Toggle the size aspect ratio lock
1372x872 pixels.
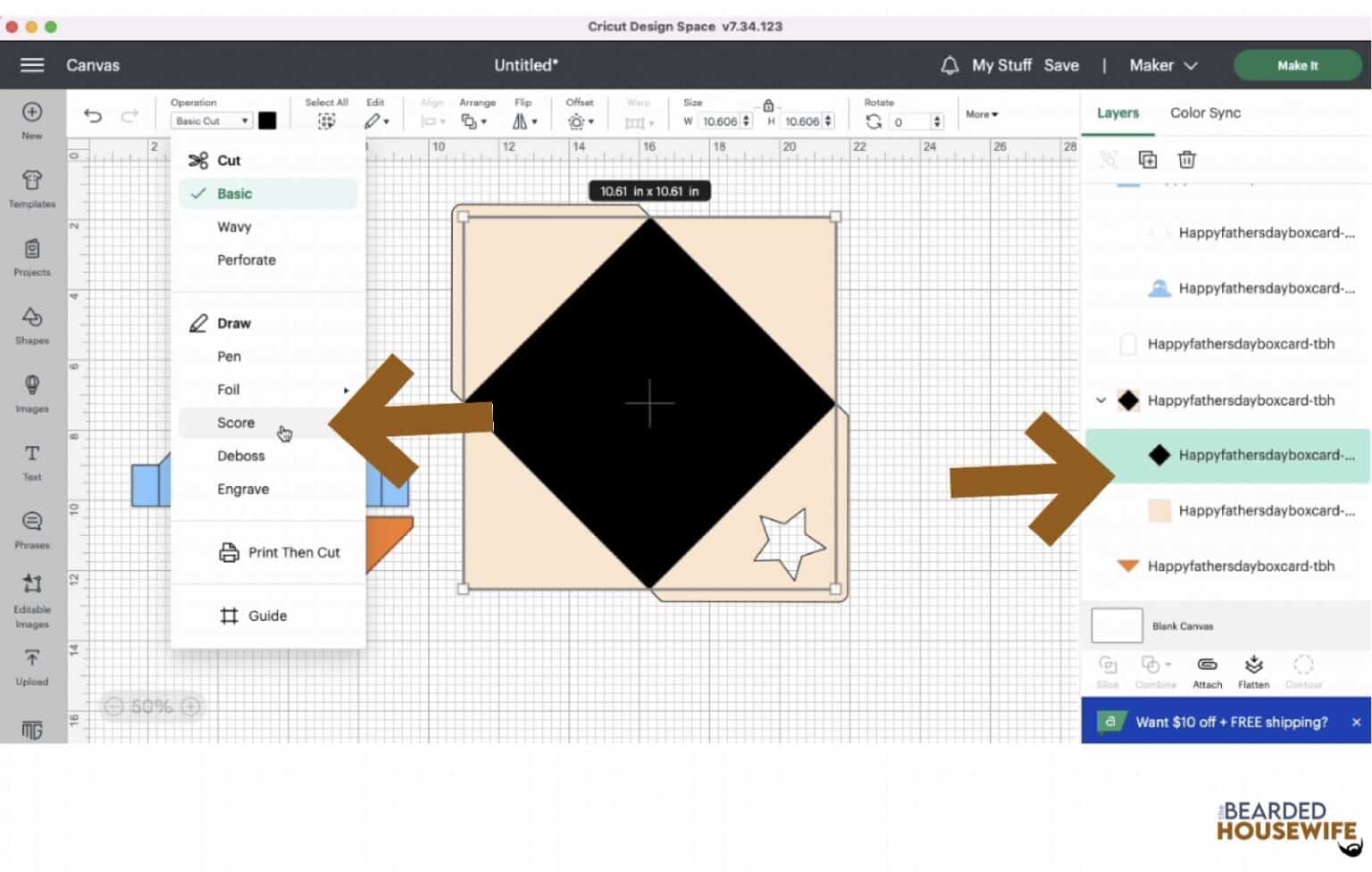(768, 105)
